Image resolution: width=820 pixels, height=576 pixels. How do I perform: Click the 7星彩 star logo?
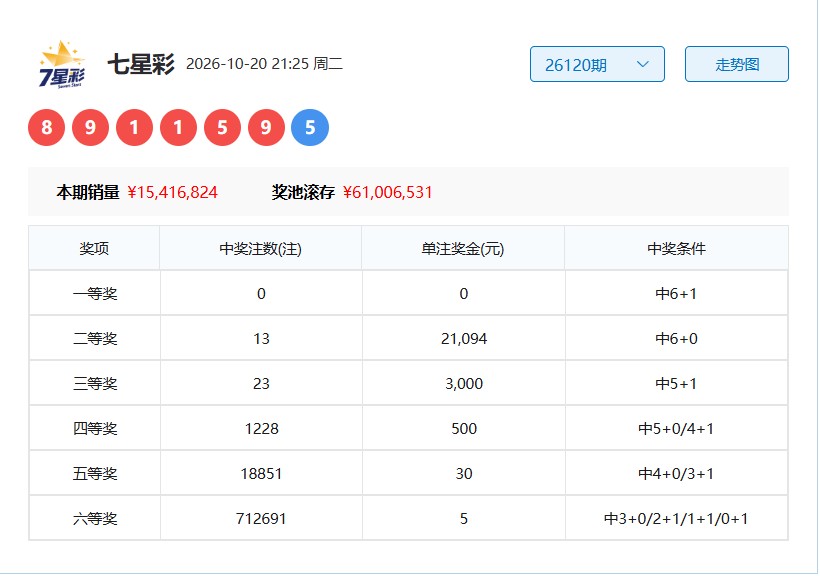pos(62,64)
